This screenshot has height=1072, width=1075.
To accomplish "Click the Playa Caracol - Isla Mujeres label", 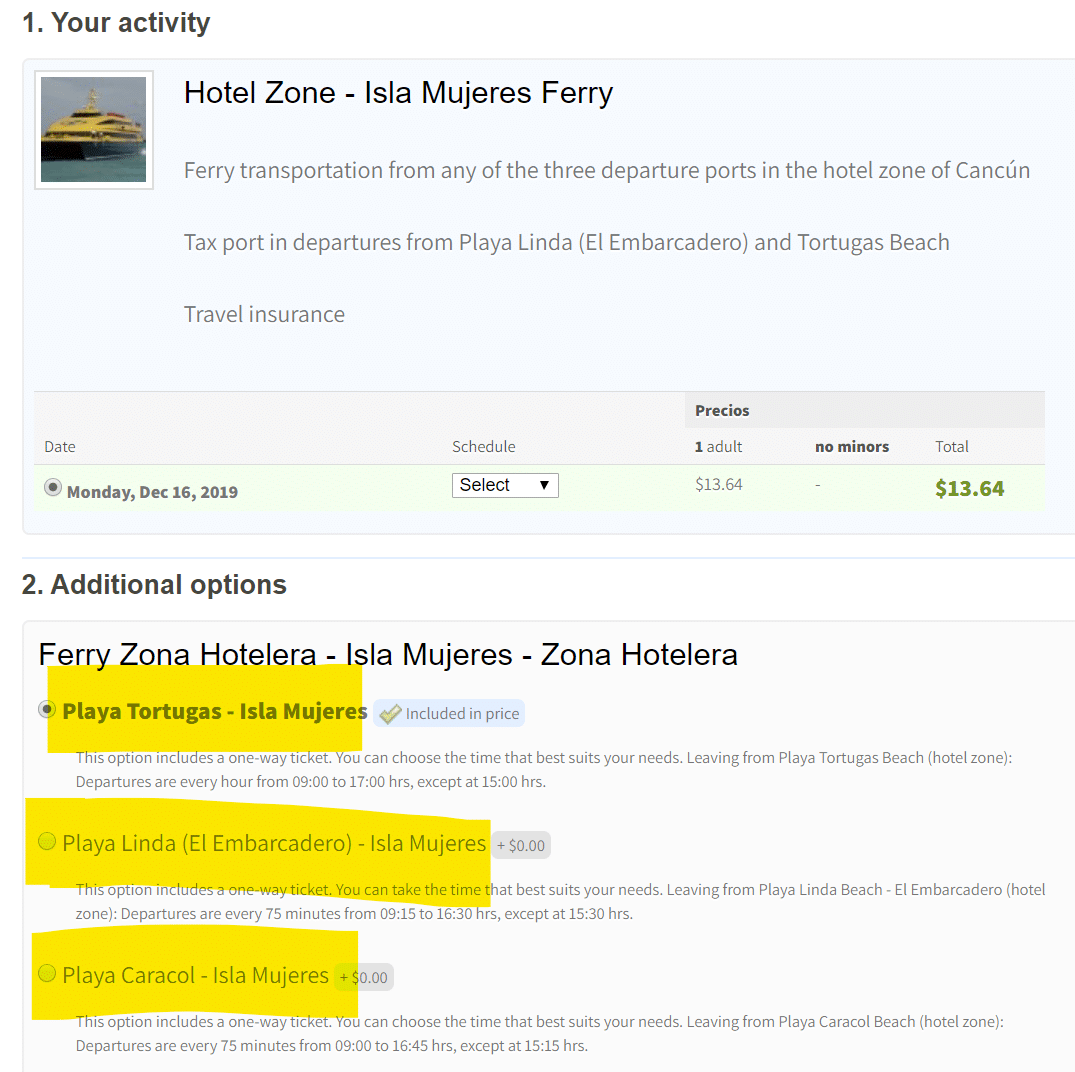I will (x=195, y=975).
